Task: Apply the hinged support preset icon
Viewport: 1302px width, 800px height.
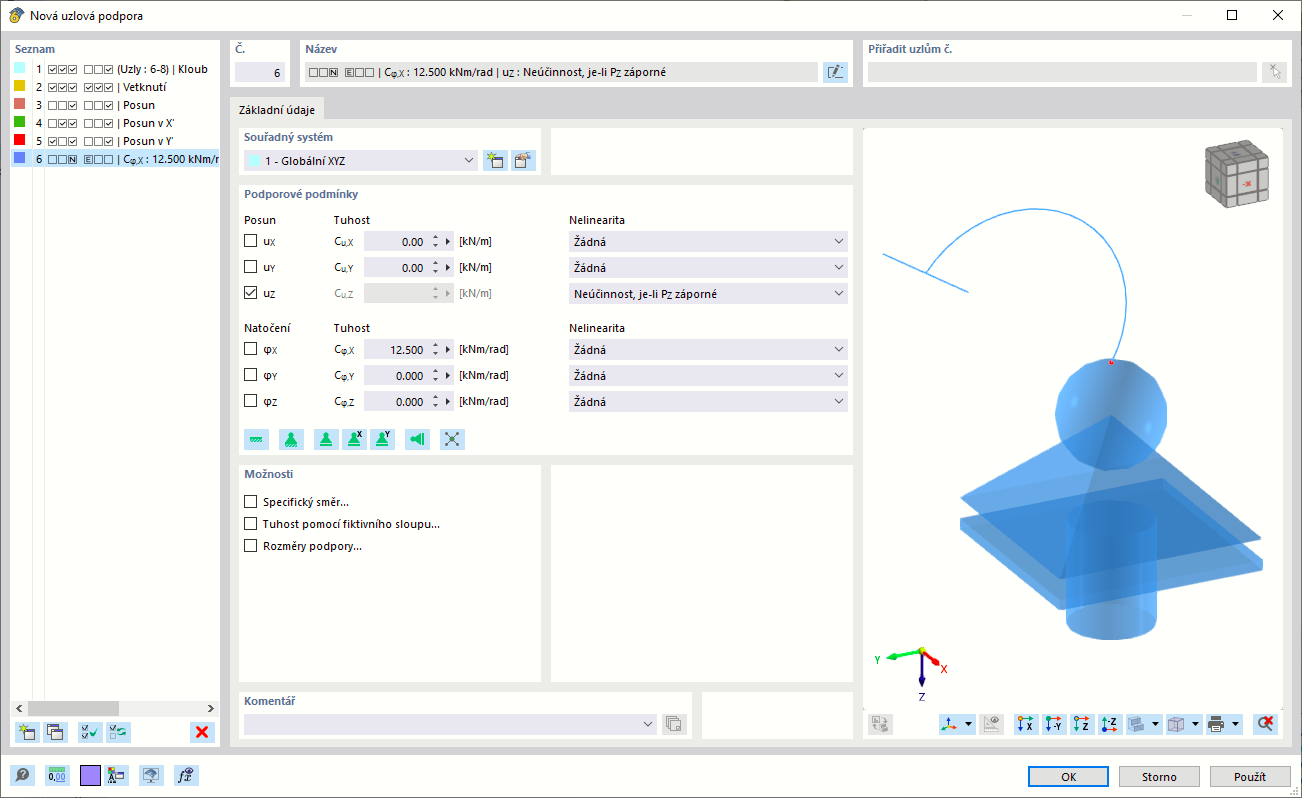Action: (x=291, y=439)
